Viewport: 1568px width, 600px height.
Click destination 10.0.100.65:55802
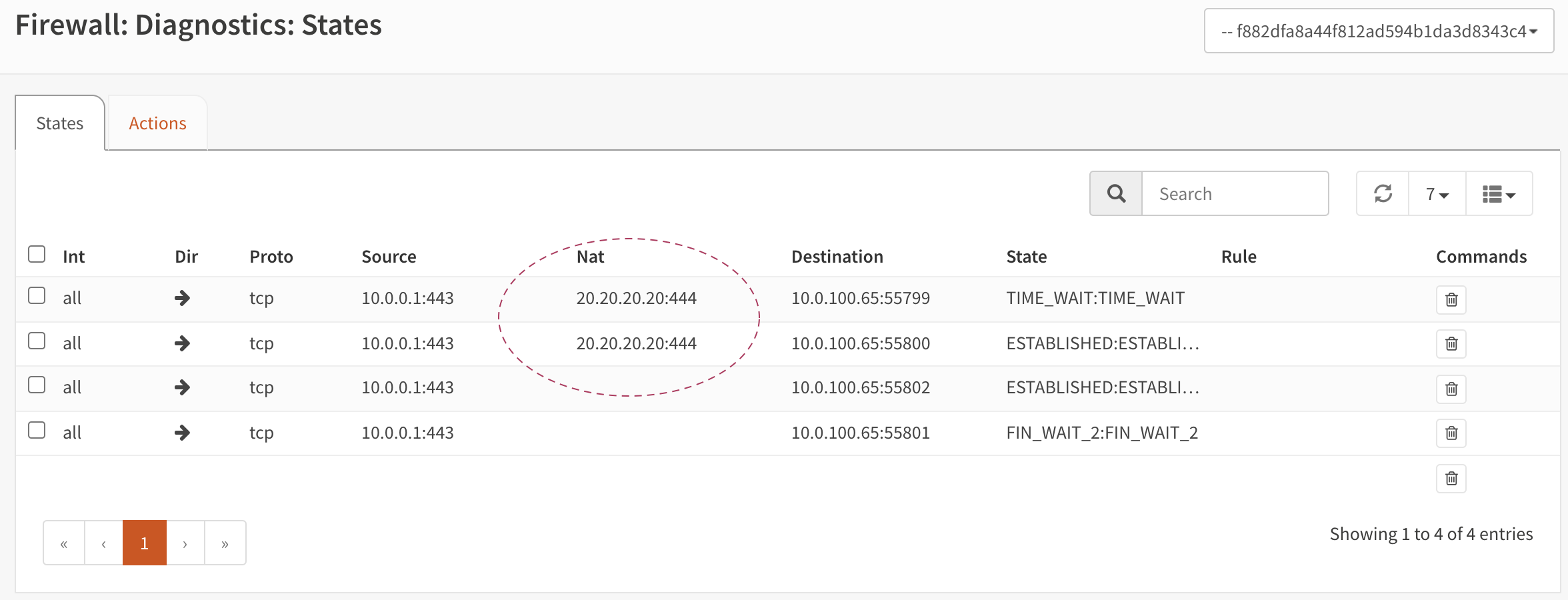tap(860, 387)
